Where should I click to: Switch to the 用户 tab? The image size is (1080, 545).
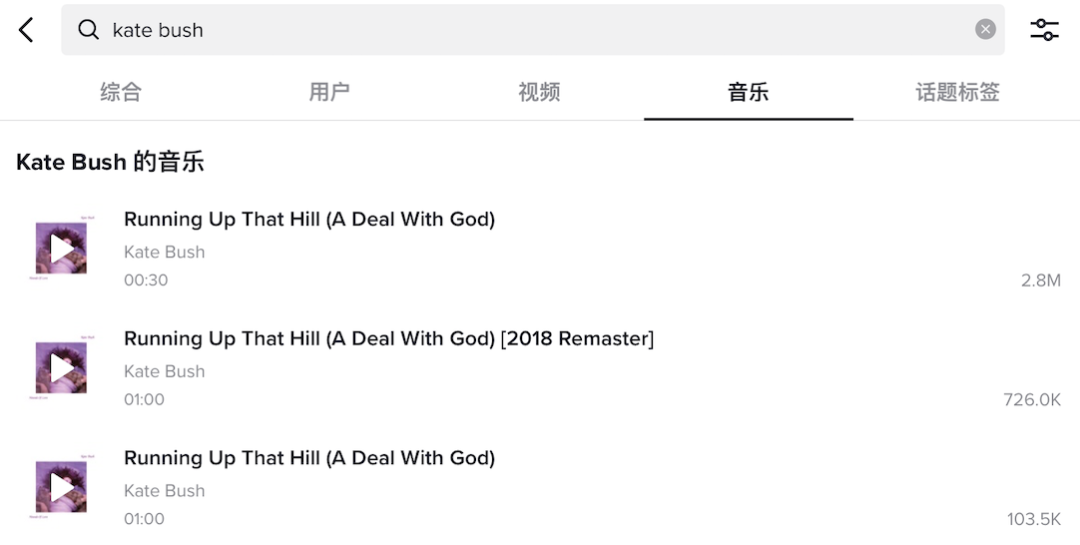tap(329, 93)
